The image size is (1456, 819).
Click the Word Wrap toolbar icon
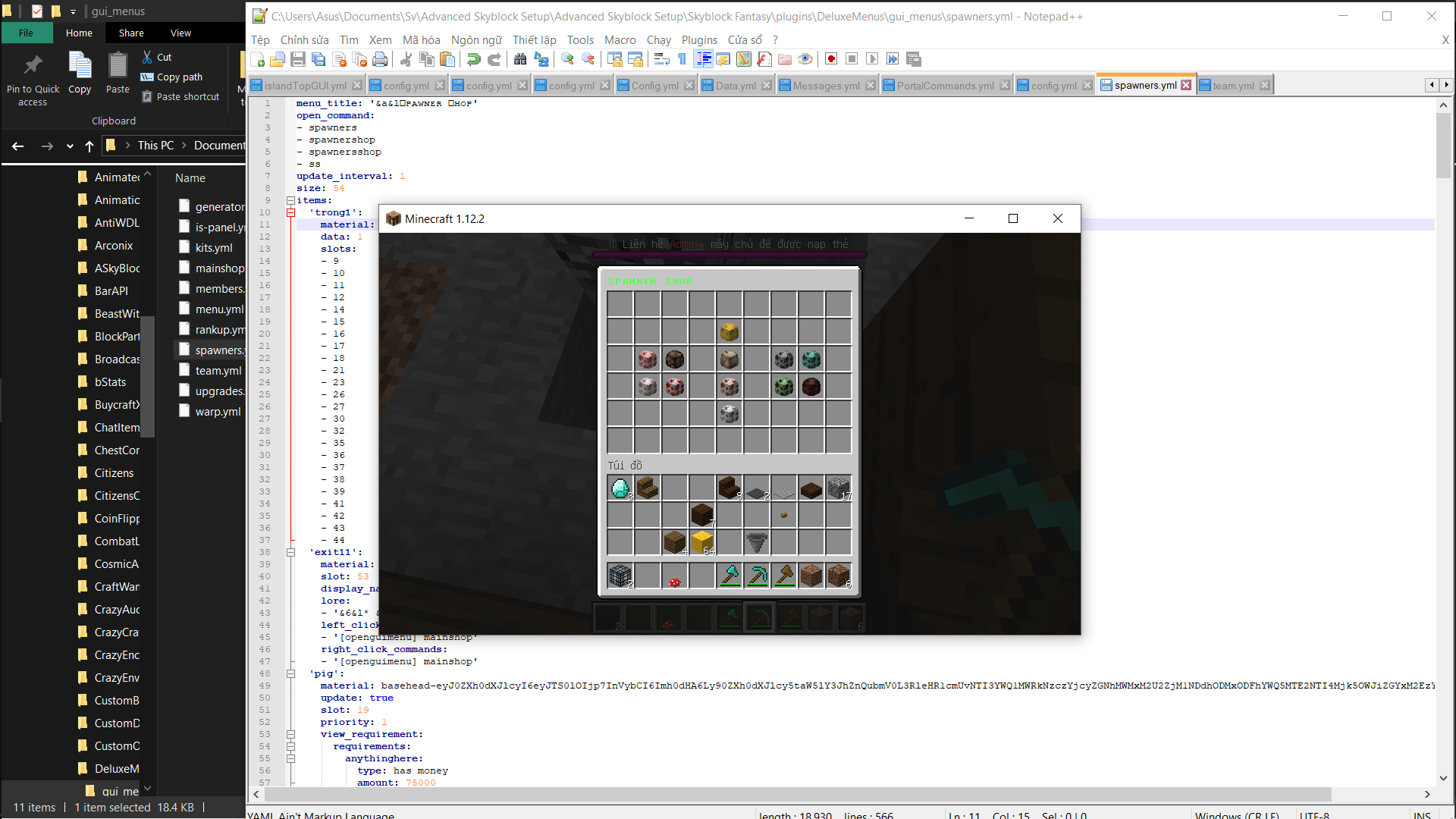pyautogui.click(x=662, y=59)
